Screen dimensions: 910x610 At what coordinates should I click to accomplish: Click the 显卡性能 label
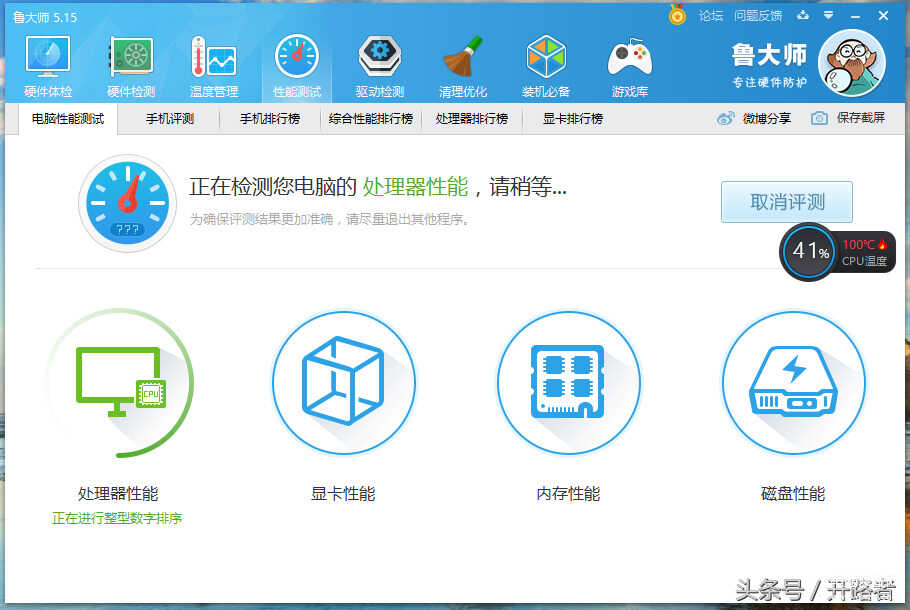344,494
